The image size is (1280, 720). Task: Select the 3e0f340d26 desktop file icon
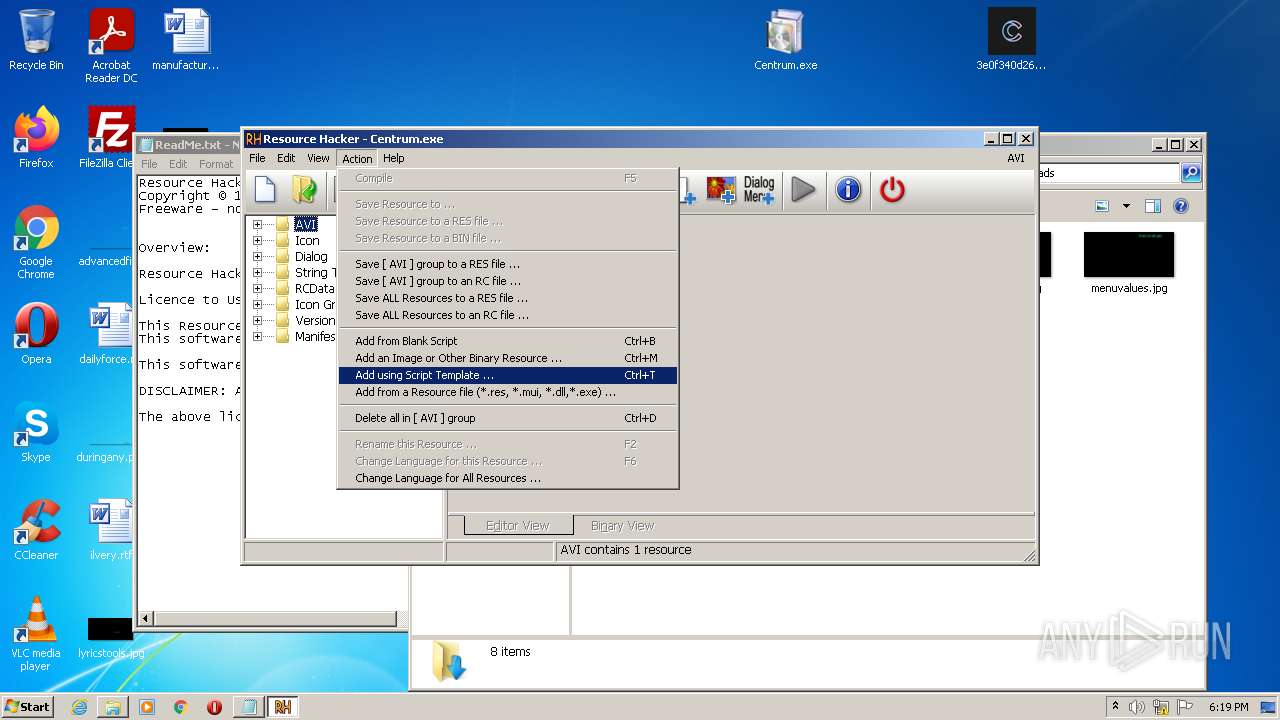1011,40
